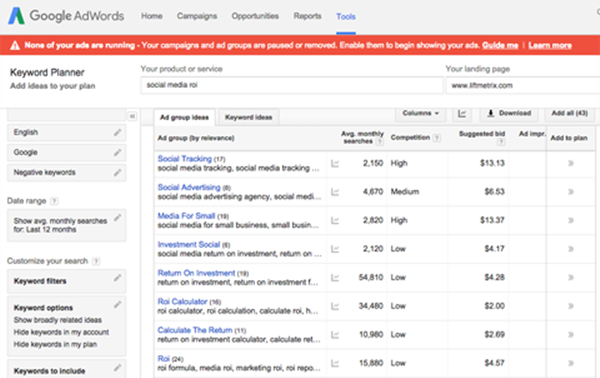Click the warning triangle icon in red banner
Screen dimensions: 600x378
(x=15, y=46)
